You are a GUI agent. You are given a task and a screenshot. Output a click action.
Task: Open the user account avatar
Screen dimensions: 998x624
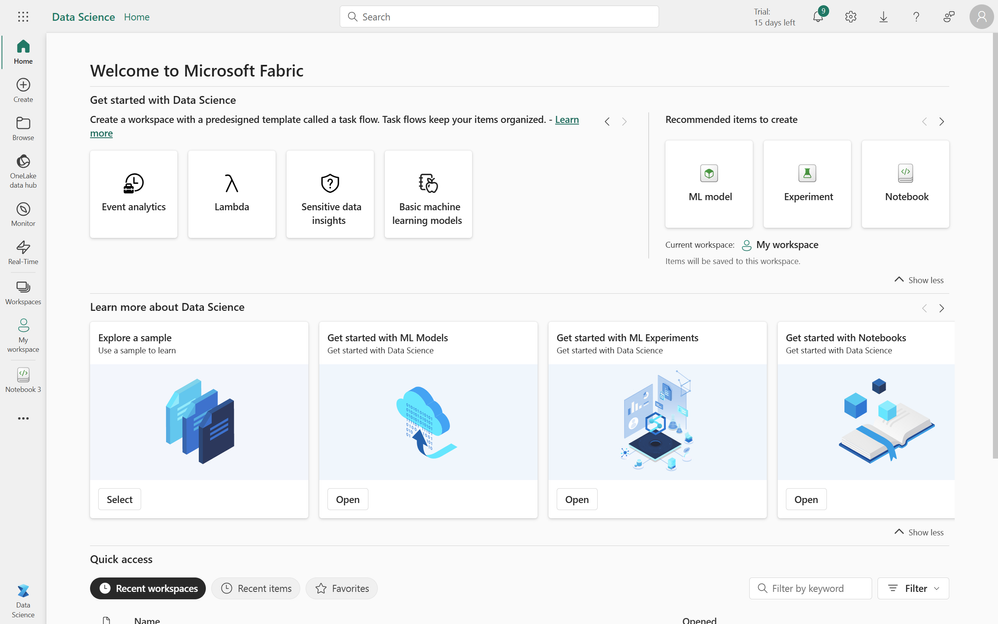tap(981, 17)
